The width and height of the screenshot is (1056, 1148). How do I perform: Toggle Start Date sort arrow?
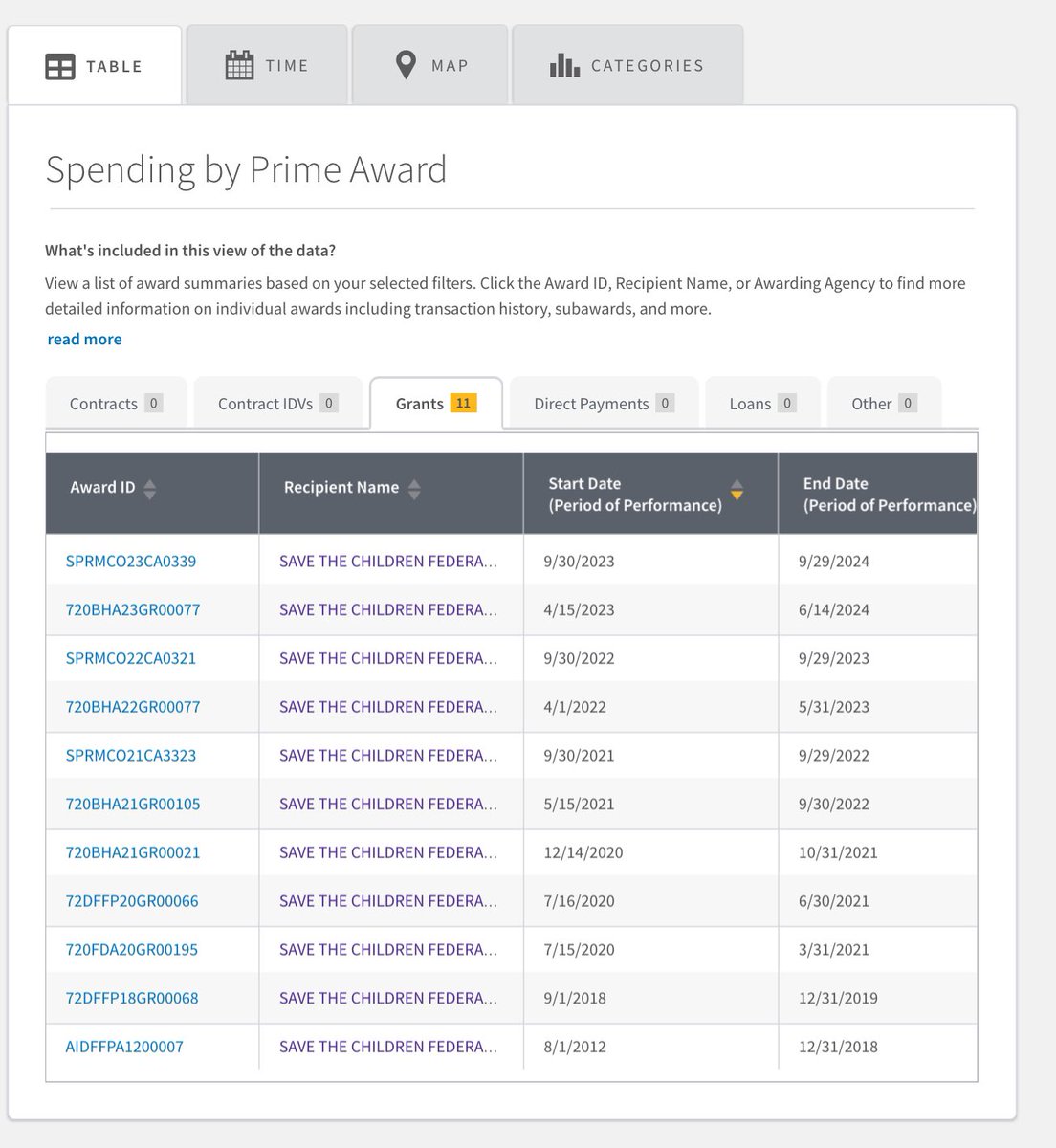point(737,490)
